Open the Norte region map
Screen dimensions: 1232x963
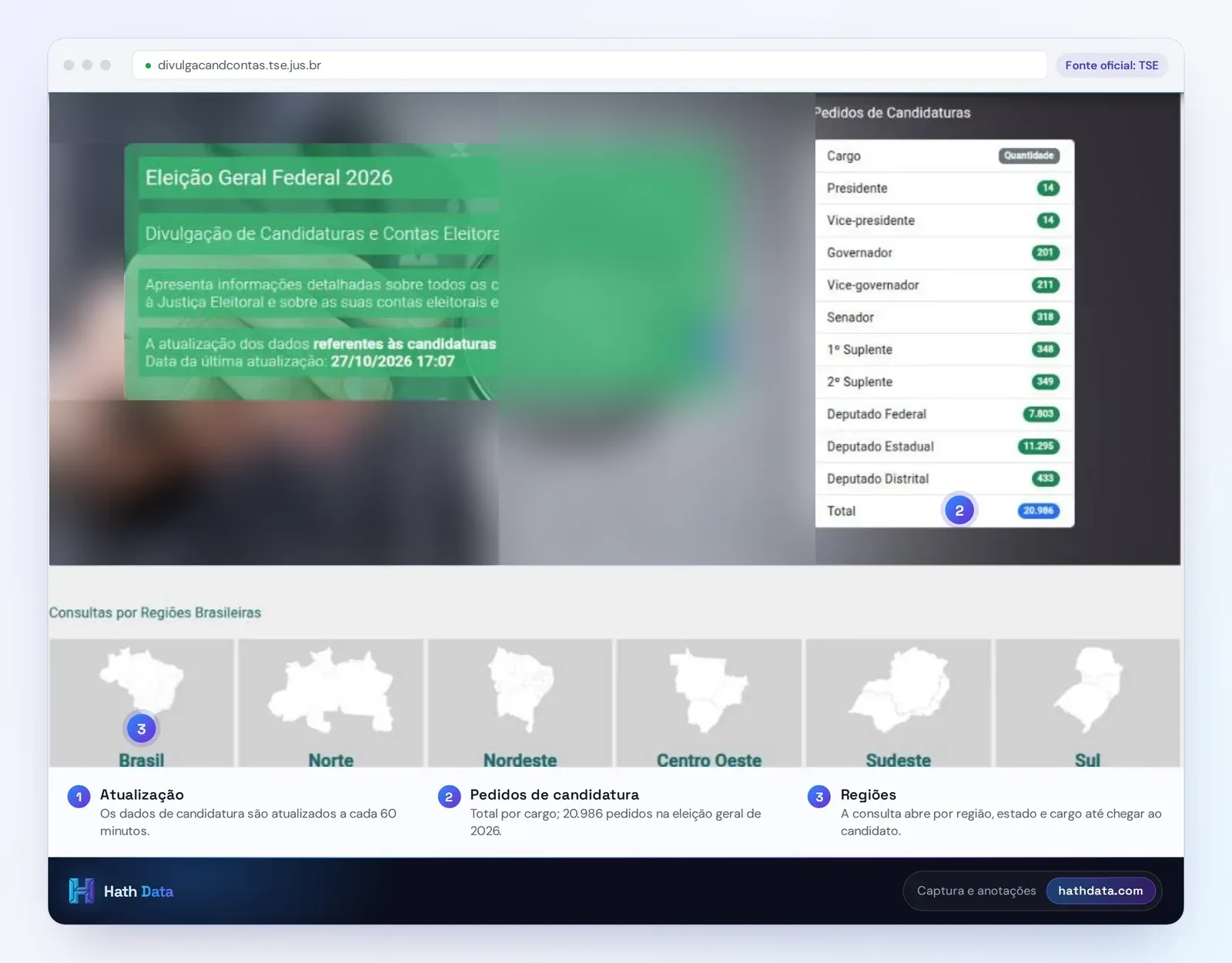point(331,703)
